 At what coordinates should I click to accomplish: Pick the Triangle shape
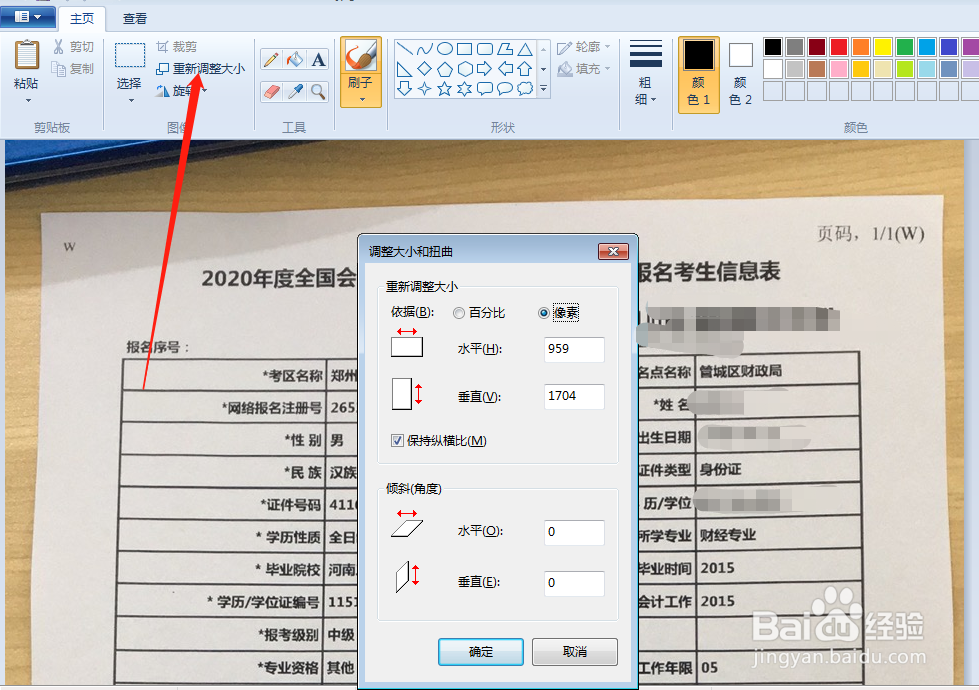tap(525, 49)
